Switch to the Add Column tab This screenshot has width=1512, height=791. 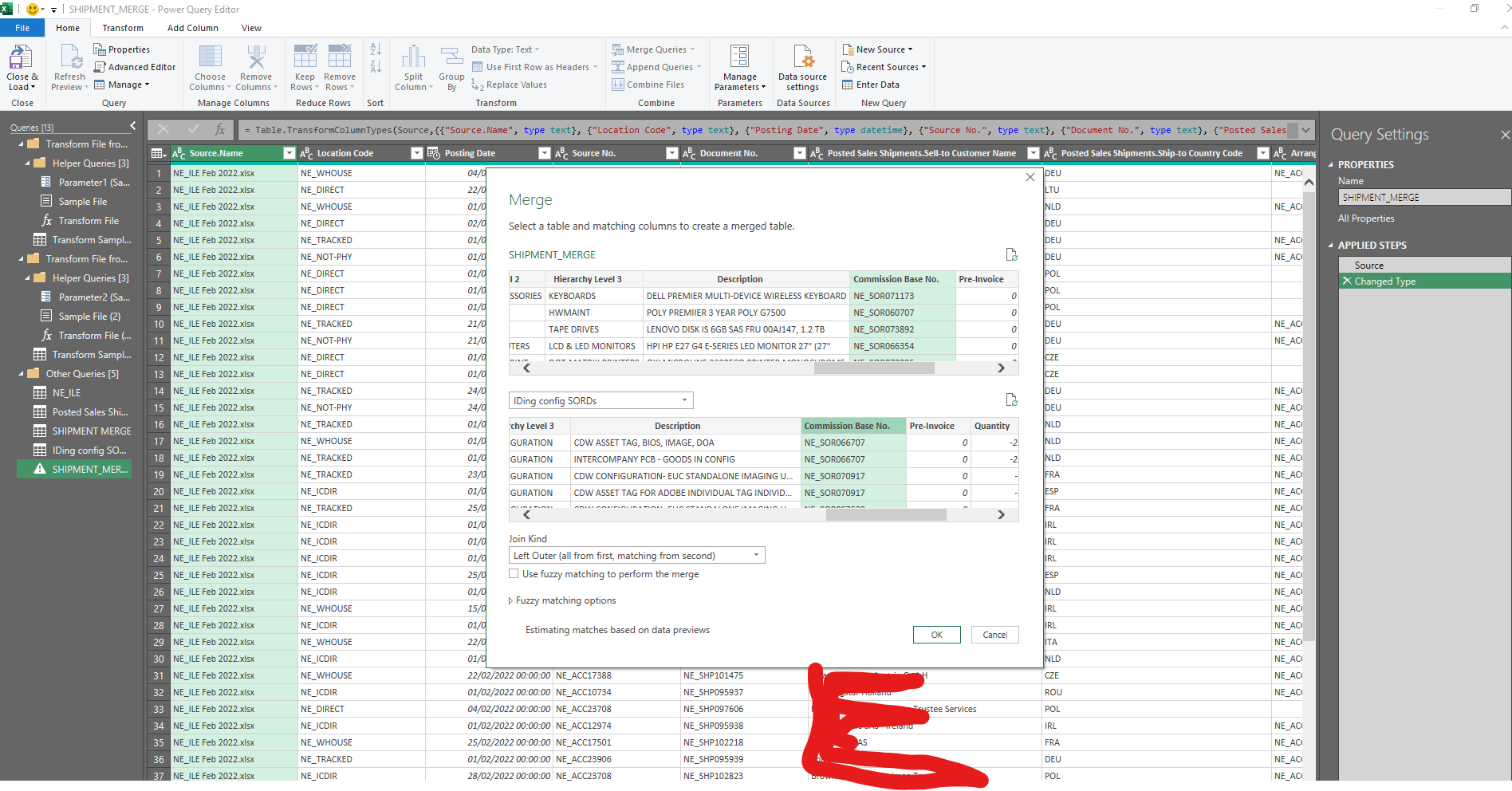point(193,28)
